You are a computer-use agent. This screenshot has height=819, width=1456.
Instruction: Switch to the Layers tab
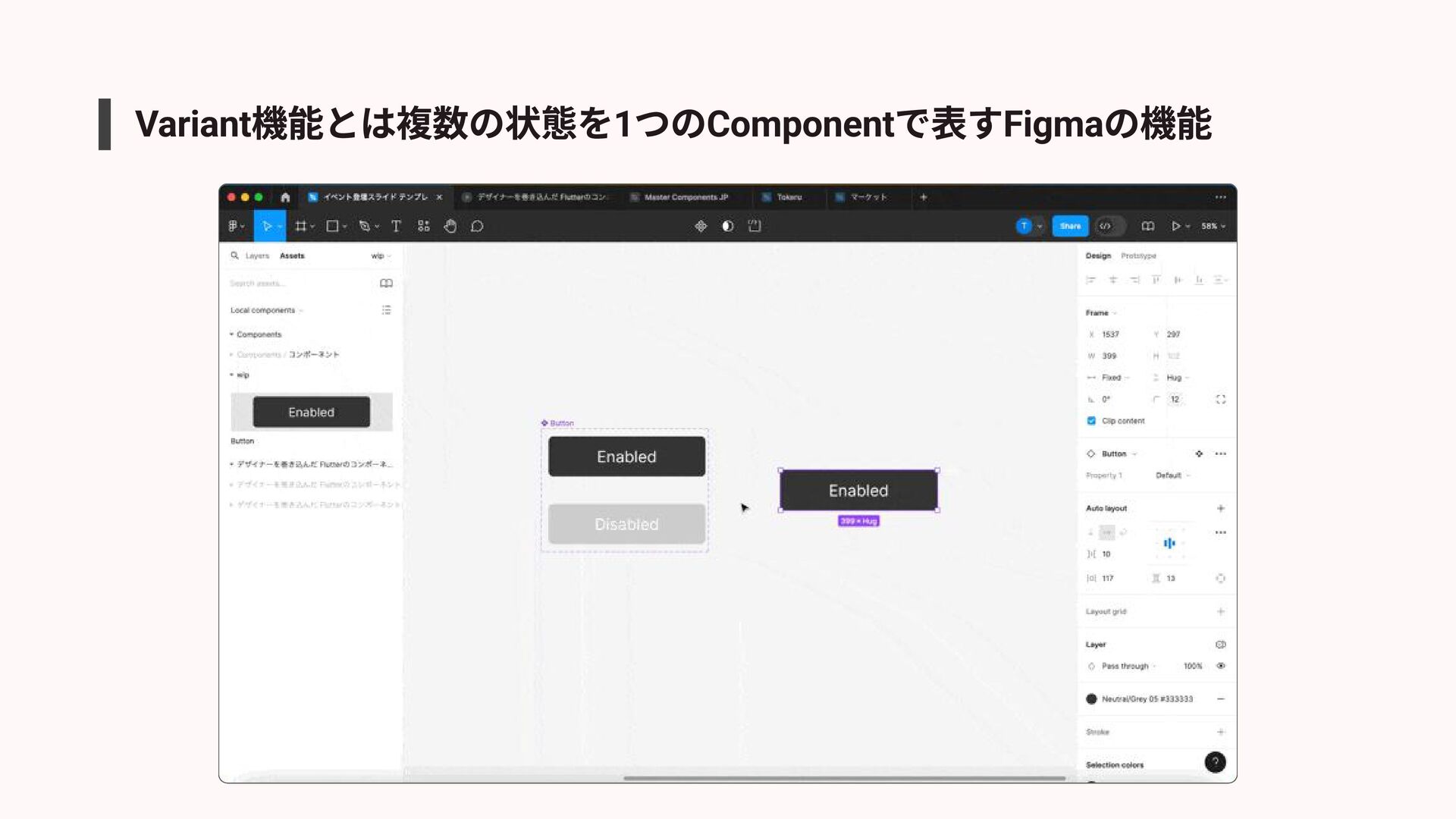(257, 256)
